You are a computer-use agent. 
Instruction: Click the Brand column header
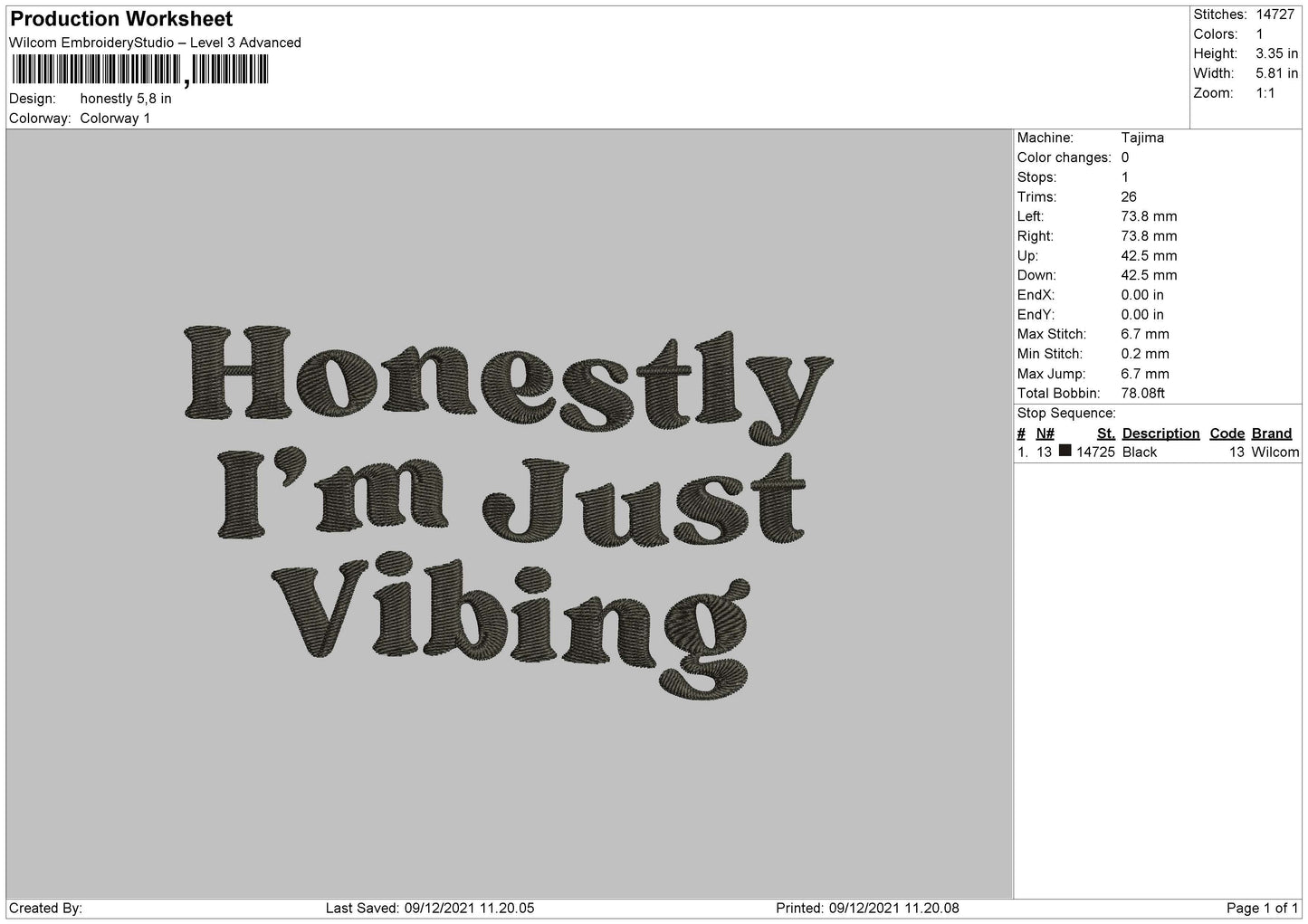[x=1272, y=433]
